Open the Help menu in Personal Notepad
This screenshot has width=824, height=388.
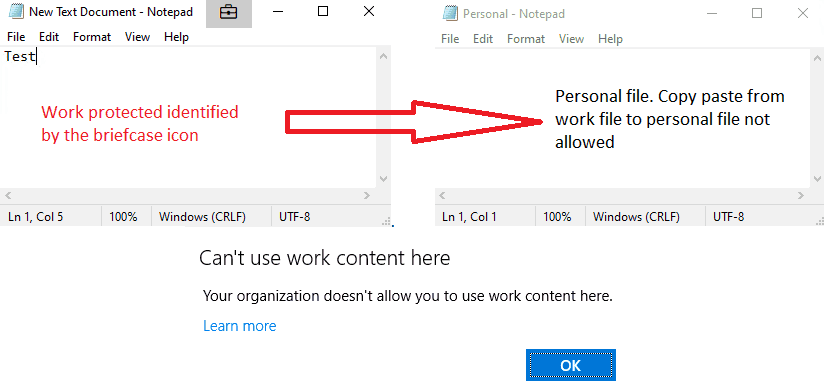point(610,39)
